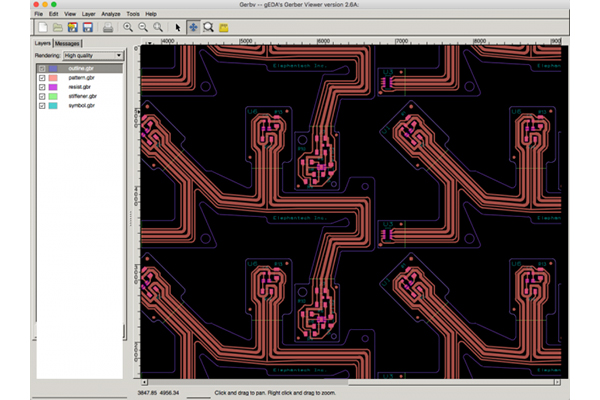Viewport: 600px width, 400px height.
Task: Uncheck the resist.gbr layer checkbox
Action: pyautogui.click(x=41, y=86)
